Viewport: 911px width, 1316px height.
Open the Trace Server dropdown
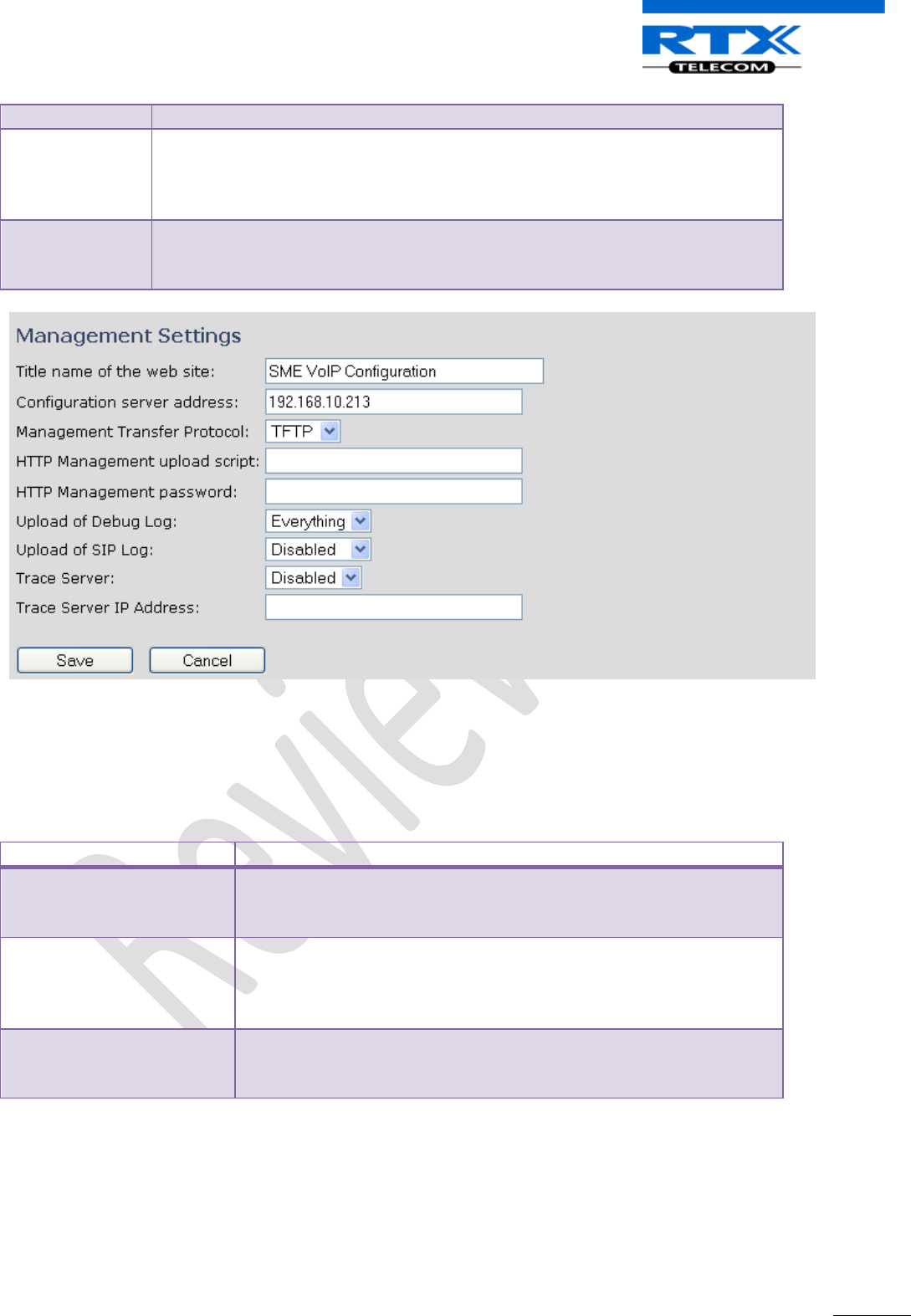pos(314,578)
